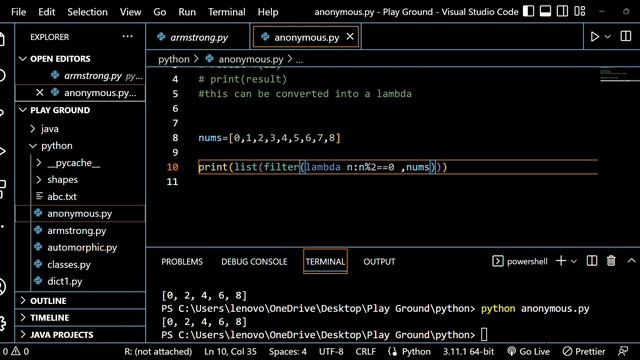Open the File menu
The width and height of the screenshot is (640, 360).
[x=19, y=12]
